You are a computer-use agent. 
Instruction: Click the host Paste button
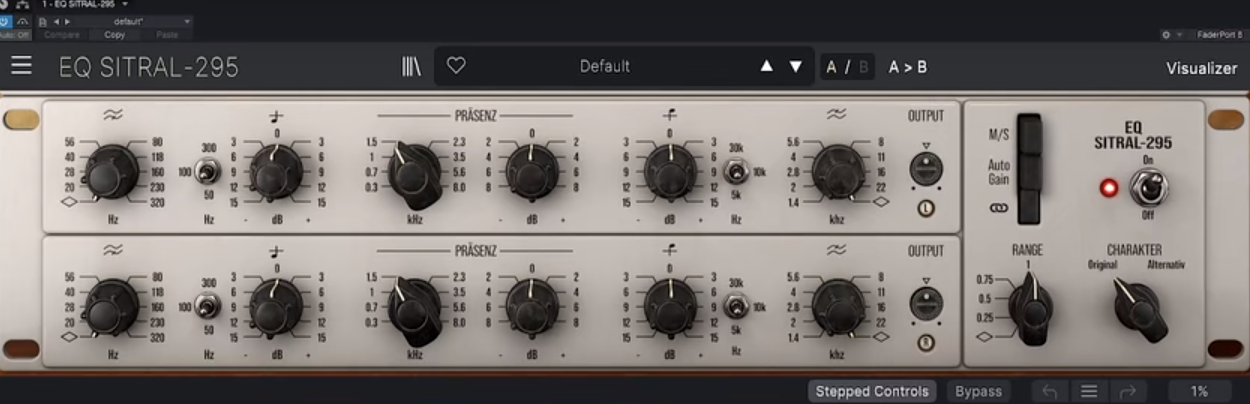pos(167,34)
